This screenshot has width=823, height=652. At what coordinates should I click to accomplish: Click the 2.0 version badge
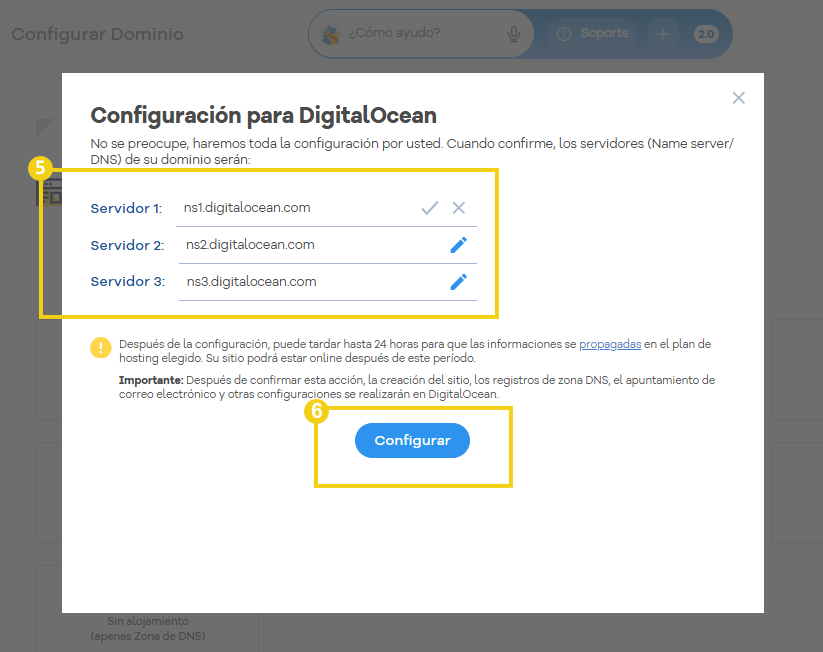pos(706,34)
